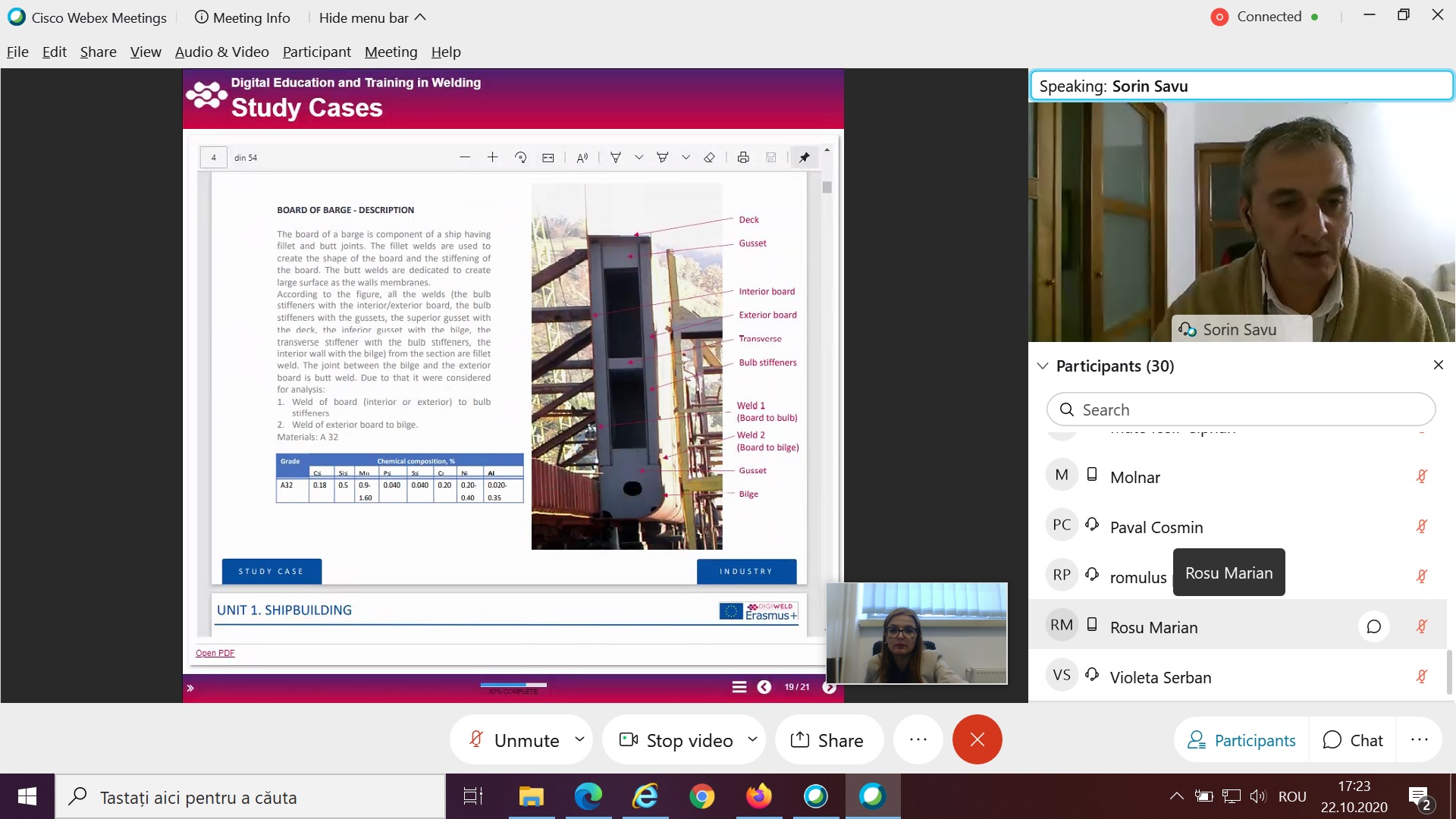Click the course progress bar
Image resolution: width=1456 pixels, height=819 pixels.
(x=513, y=685)
